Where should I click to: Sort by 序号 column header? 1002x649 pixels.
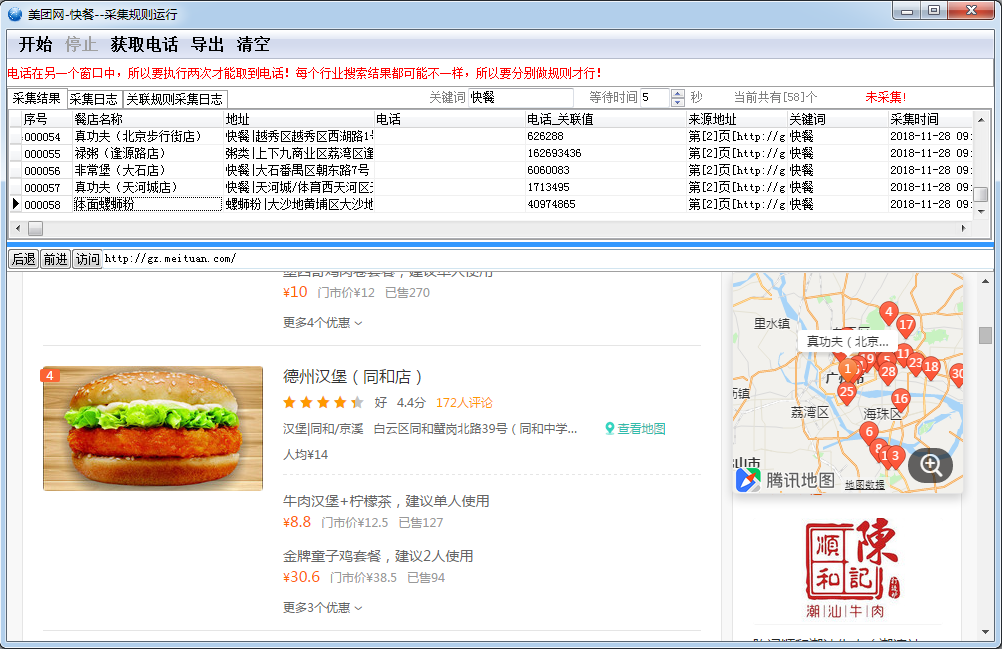pos(46,119)
